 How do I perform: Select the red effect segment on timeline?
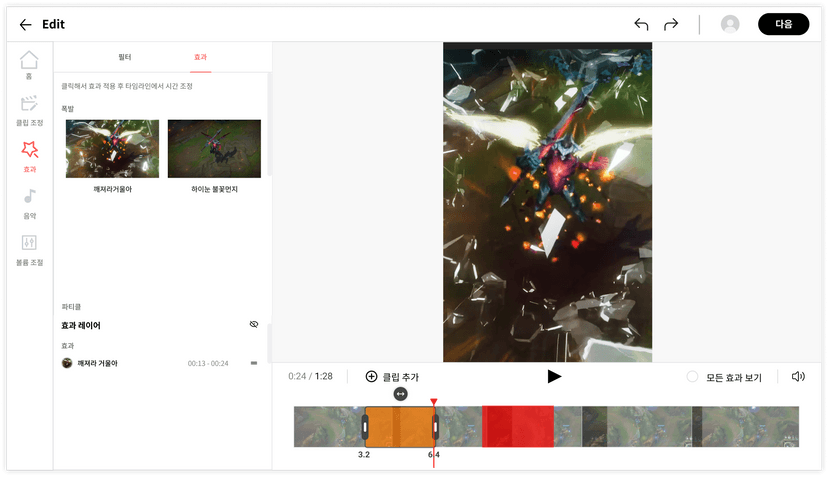(518, 427)
